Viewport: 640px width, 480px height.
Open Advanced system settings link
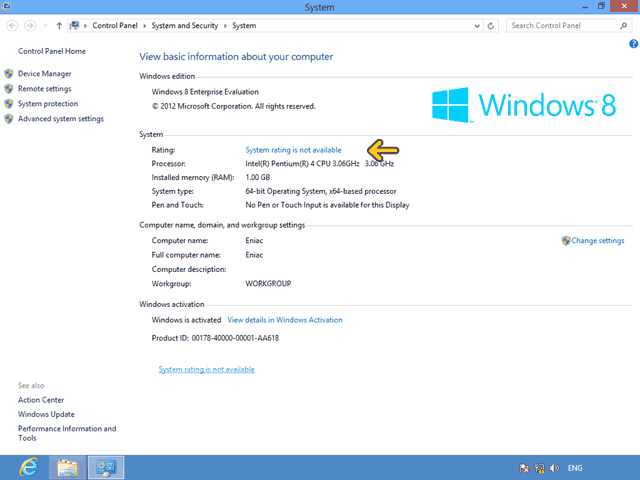click(x=61, y=119)
